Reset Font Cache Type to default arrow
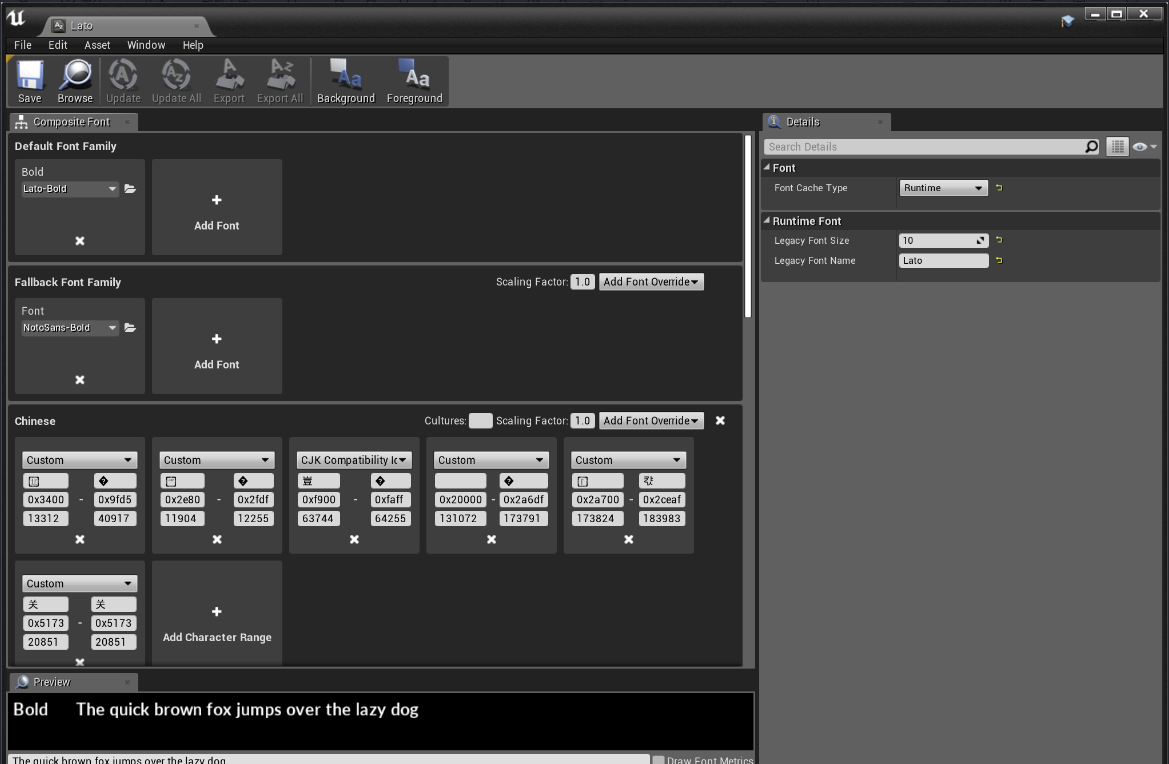The height and width of the screenshot is (764, 1169). point(998,188)
